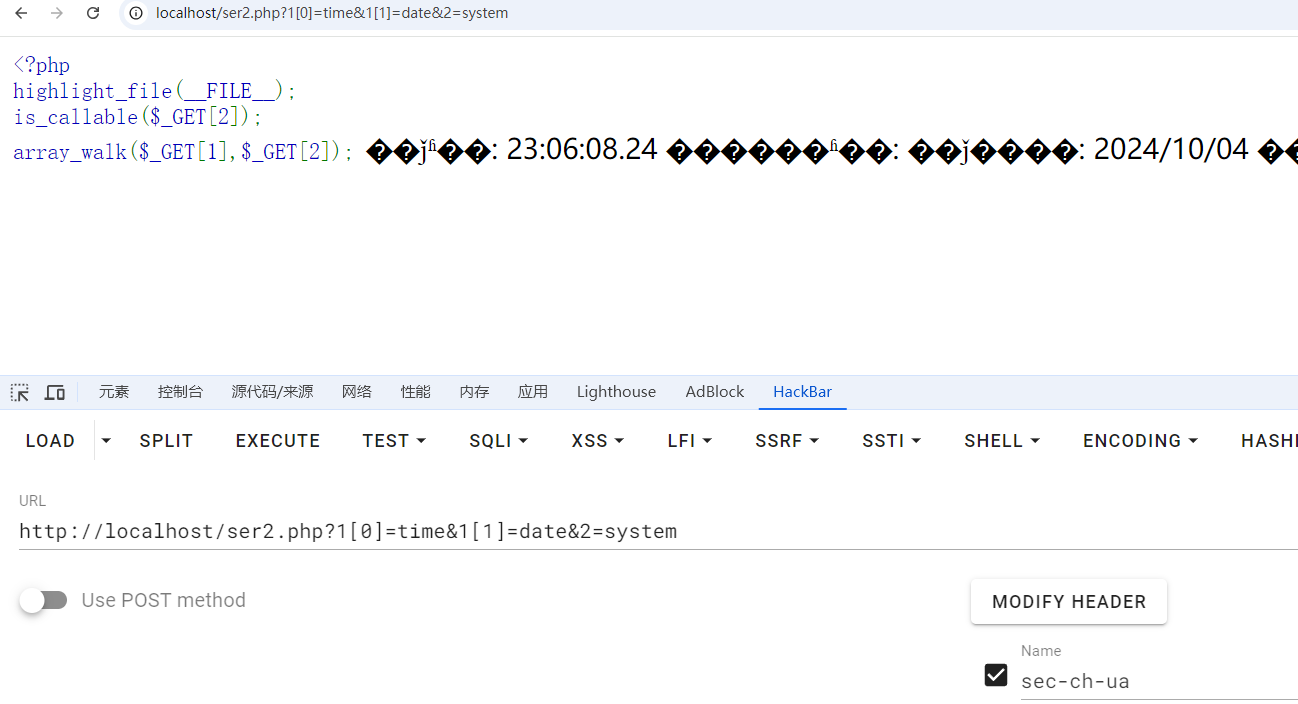Expand the LOAD dropdown arrow
1298x704 pixels.
pos(106,441)
